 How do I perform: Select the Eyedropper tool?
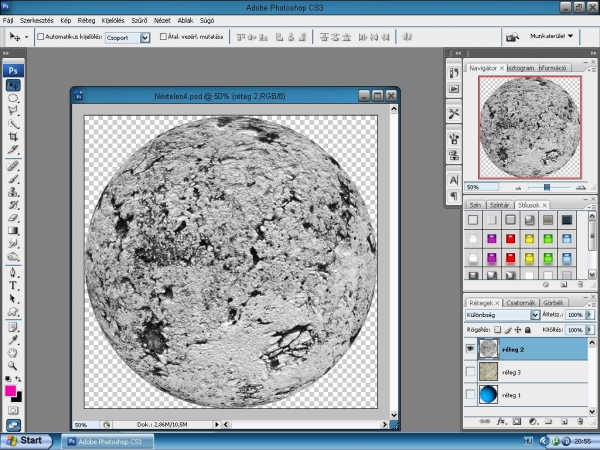pos(13,340)
